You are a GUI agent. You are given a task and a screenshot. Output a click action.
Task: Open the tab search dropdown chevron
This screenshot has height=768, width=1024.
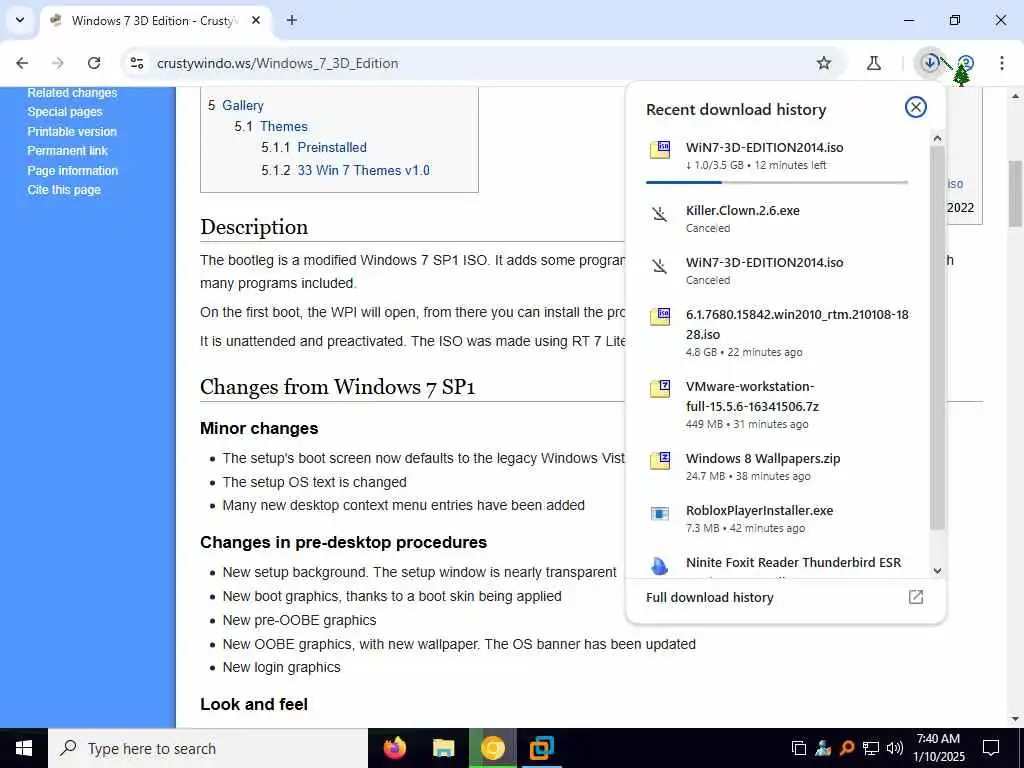20,20
